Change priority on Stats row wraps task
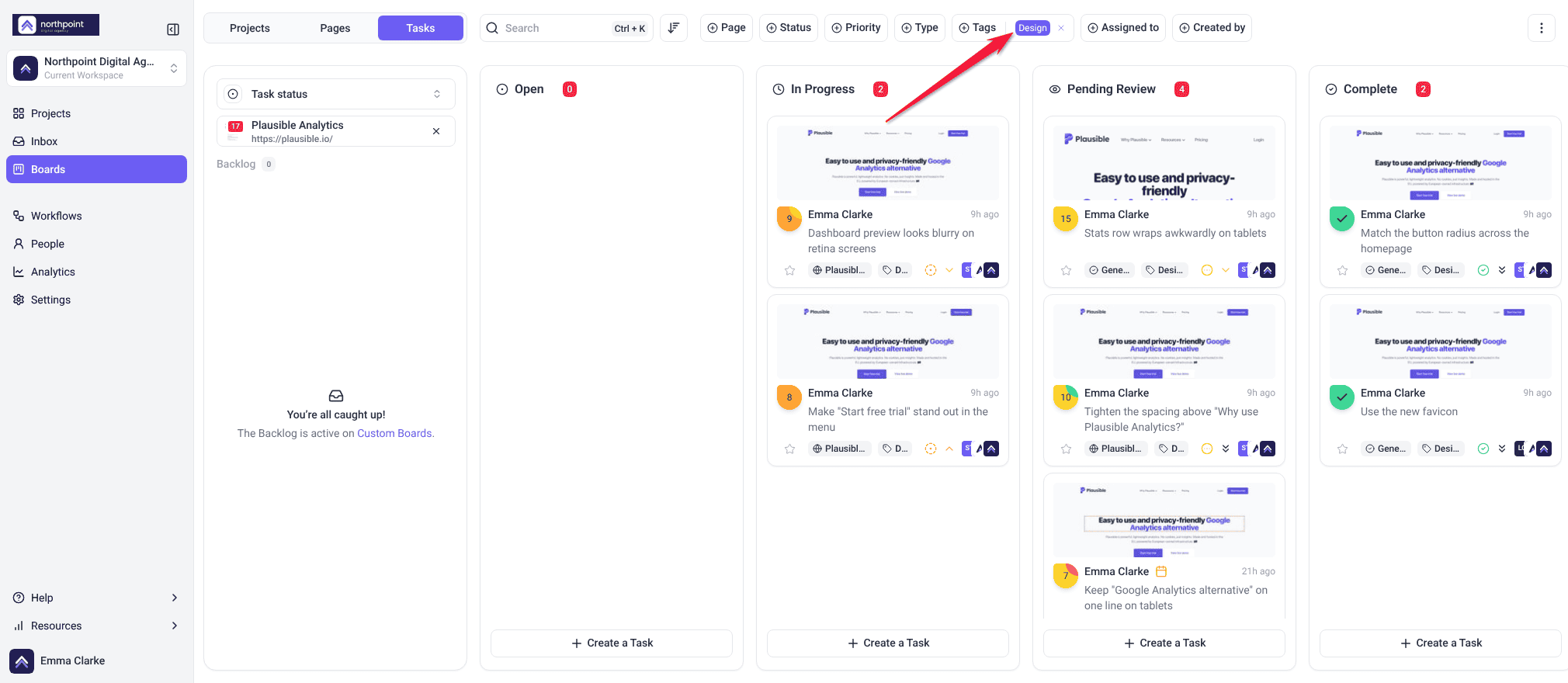 click(1226, 270)
